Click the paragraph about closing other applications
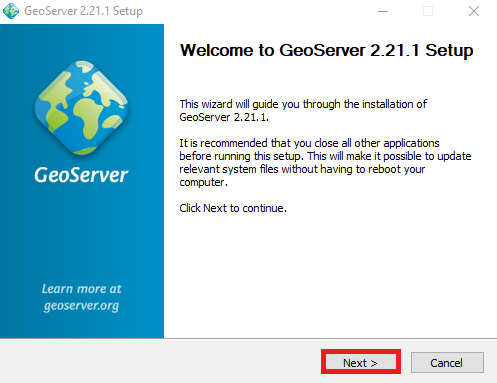The height and width of the screenshot is (383, 497). click(325, 163)
